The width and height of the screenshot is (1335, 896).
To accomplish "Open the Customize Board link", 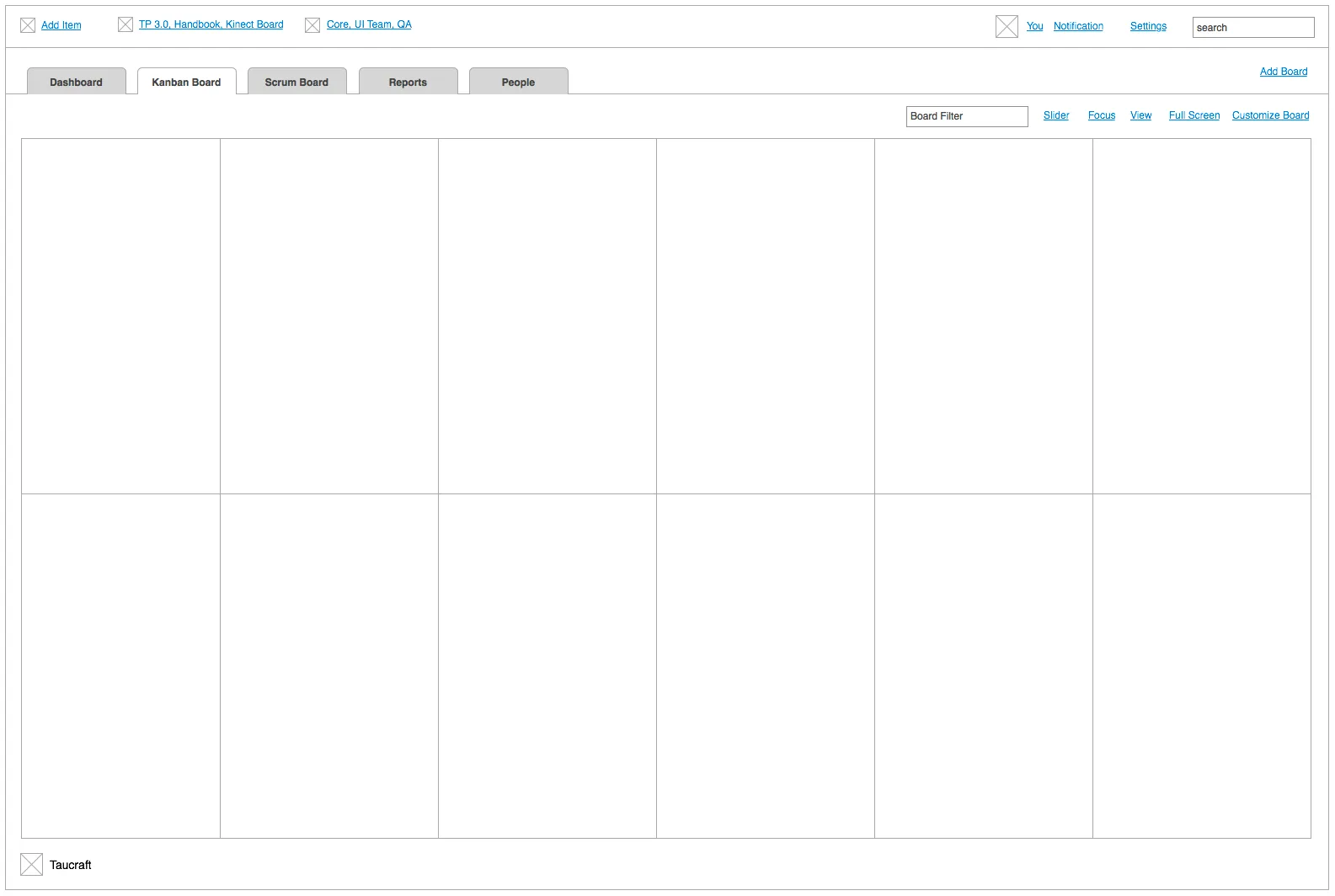I will click(1271, 115).
